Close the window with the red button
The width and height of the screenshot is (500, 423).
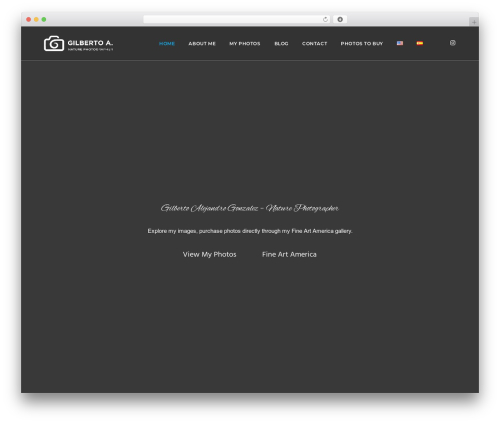pyautogui.click(x=29, y=19)
